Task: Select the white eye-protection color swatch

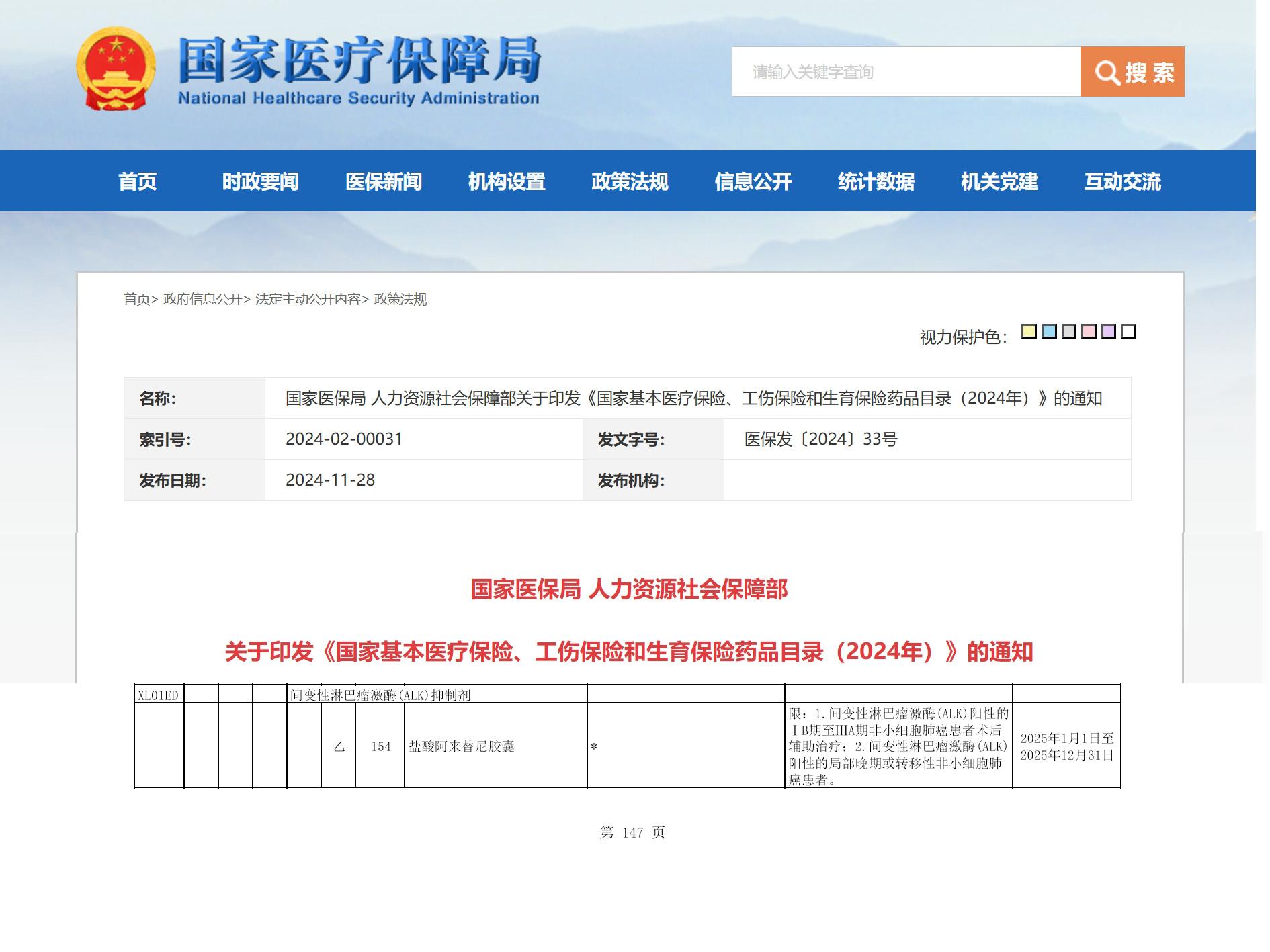Action: pos(1129,331)
